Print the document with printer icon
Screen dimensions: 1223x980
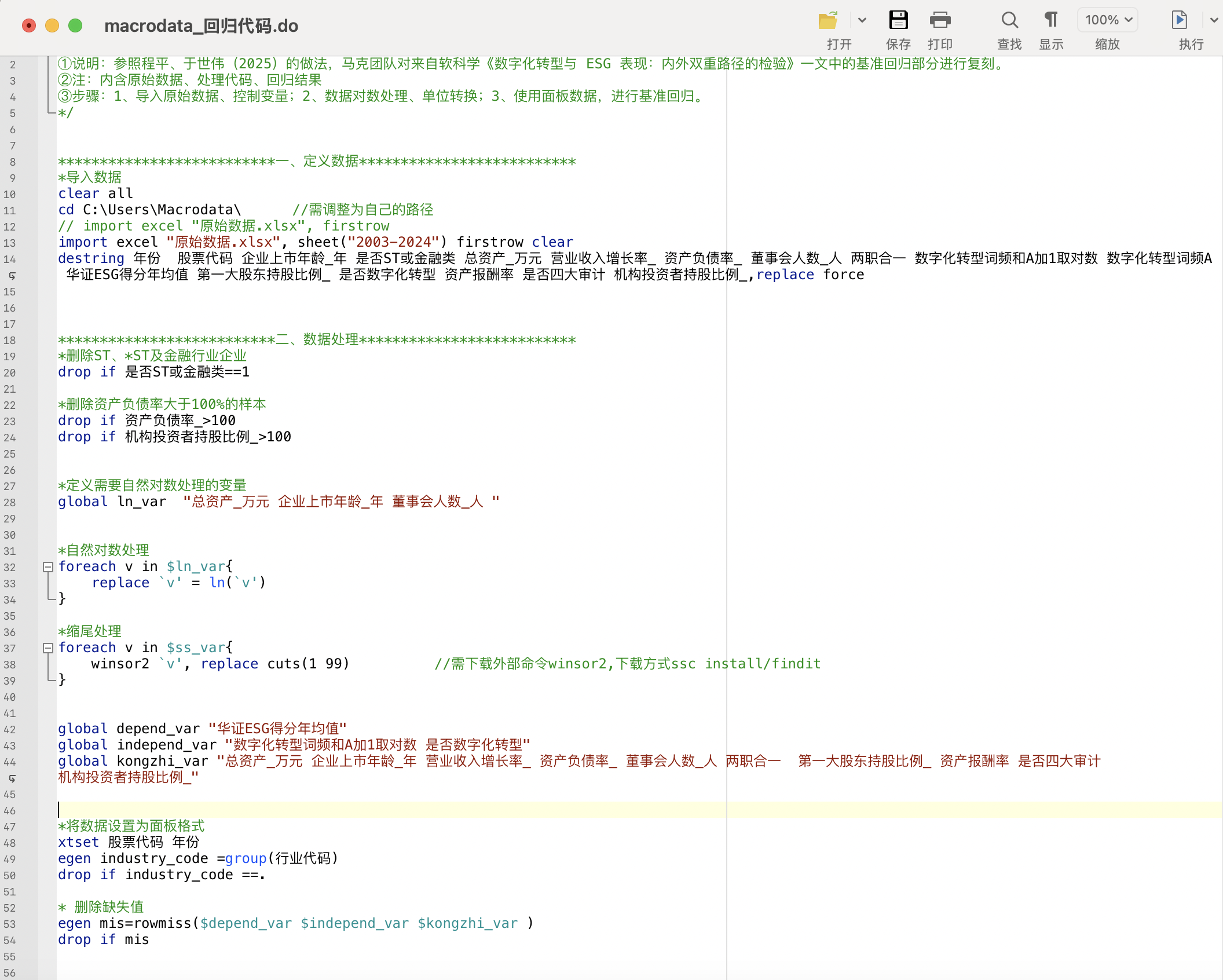[x=940, y=21]
